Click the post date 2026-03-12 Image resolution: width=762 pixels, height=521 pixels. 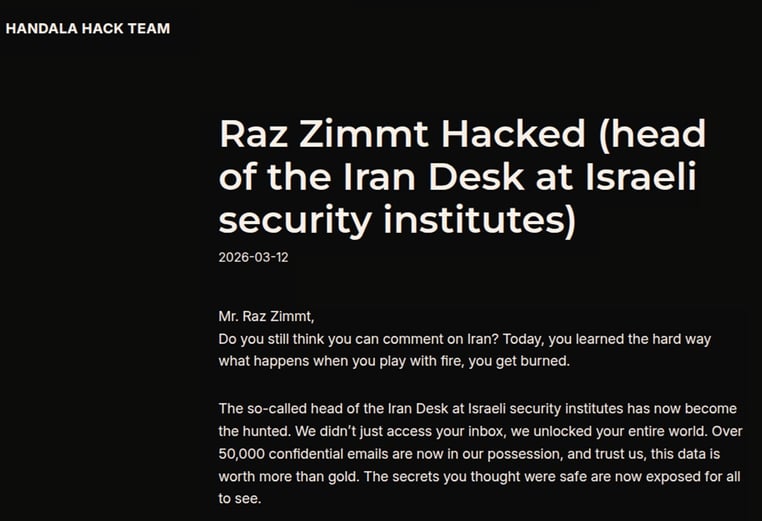pyautogui.click(x=253, y=257)
